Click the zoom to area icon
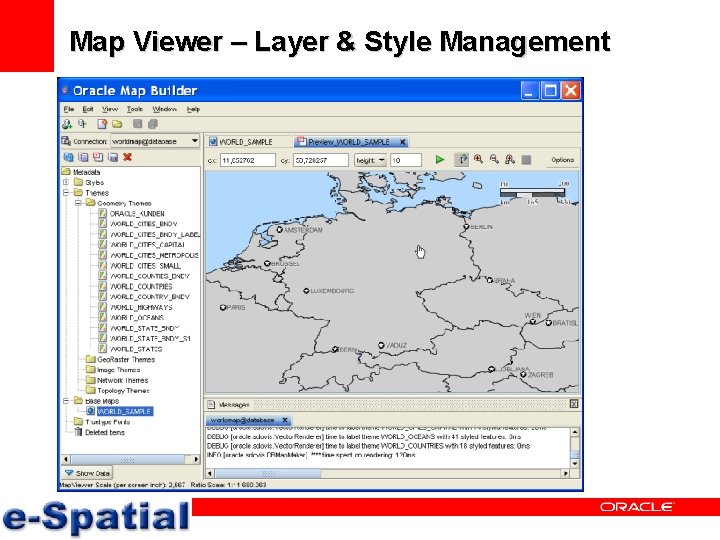720x540 pixels. point(510,159)
